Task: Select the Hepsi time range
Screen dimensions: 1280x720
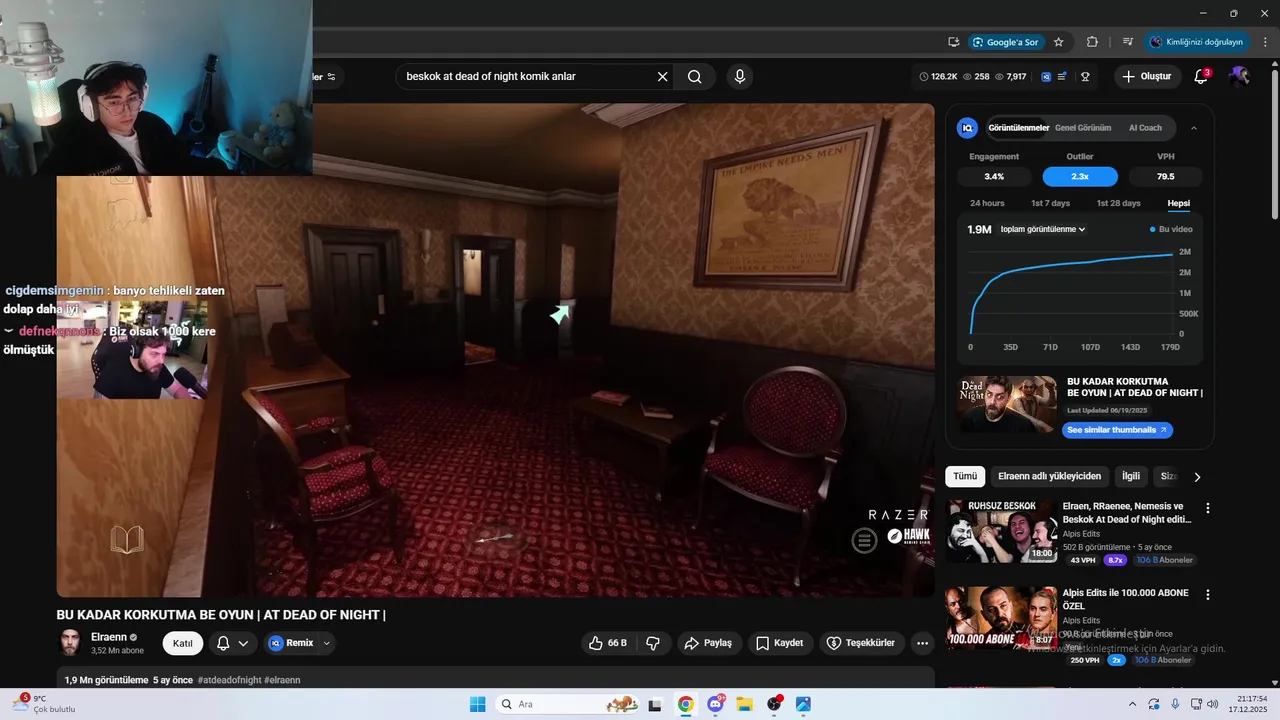Action: [x=1179, y=203]
